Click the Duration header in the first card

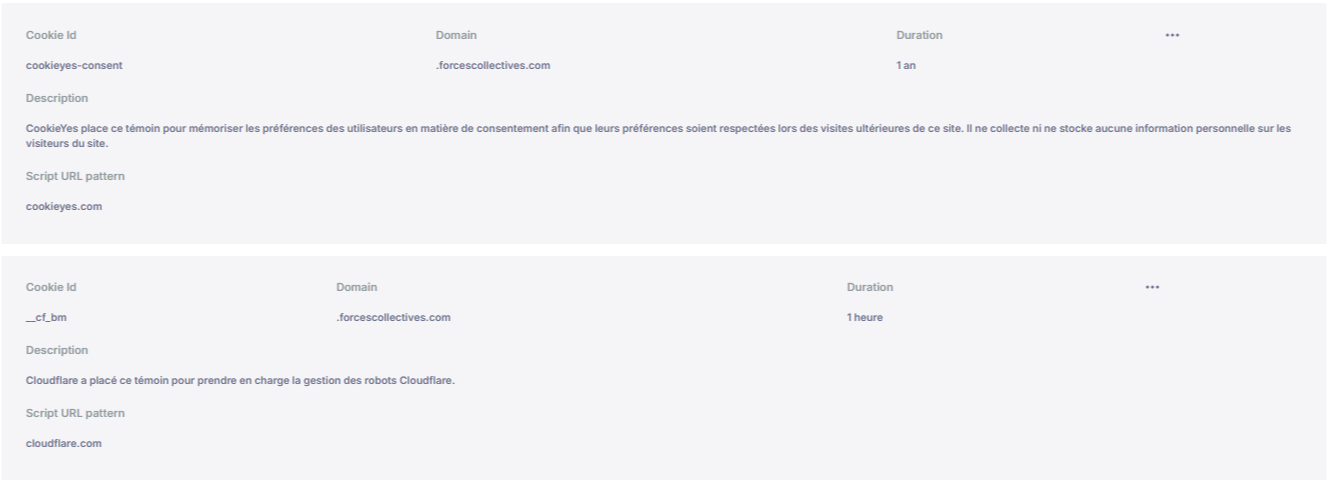tap(920, 35)
